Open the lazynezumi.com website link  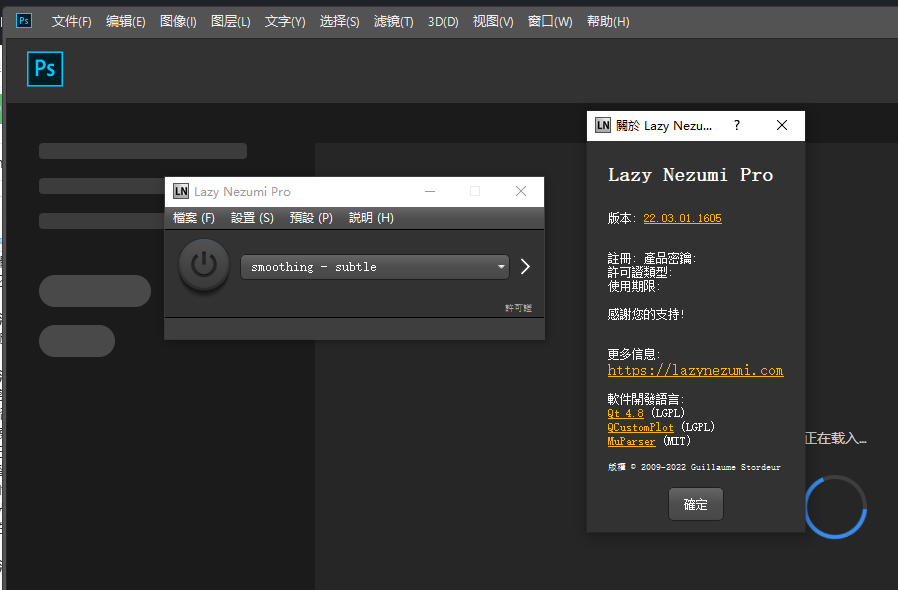695,369
